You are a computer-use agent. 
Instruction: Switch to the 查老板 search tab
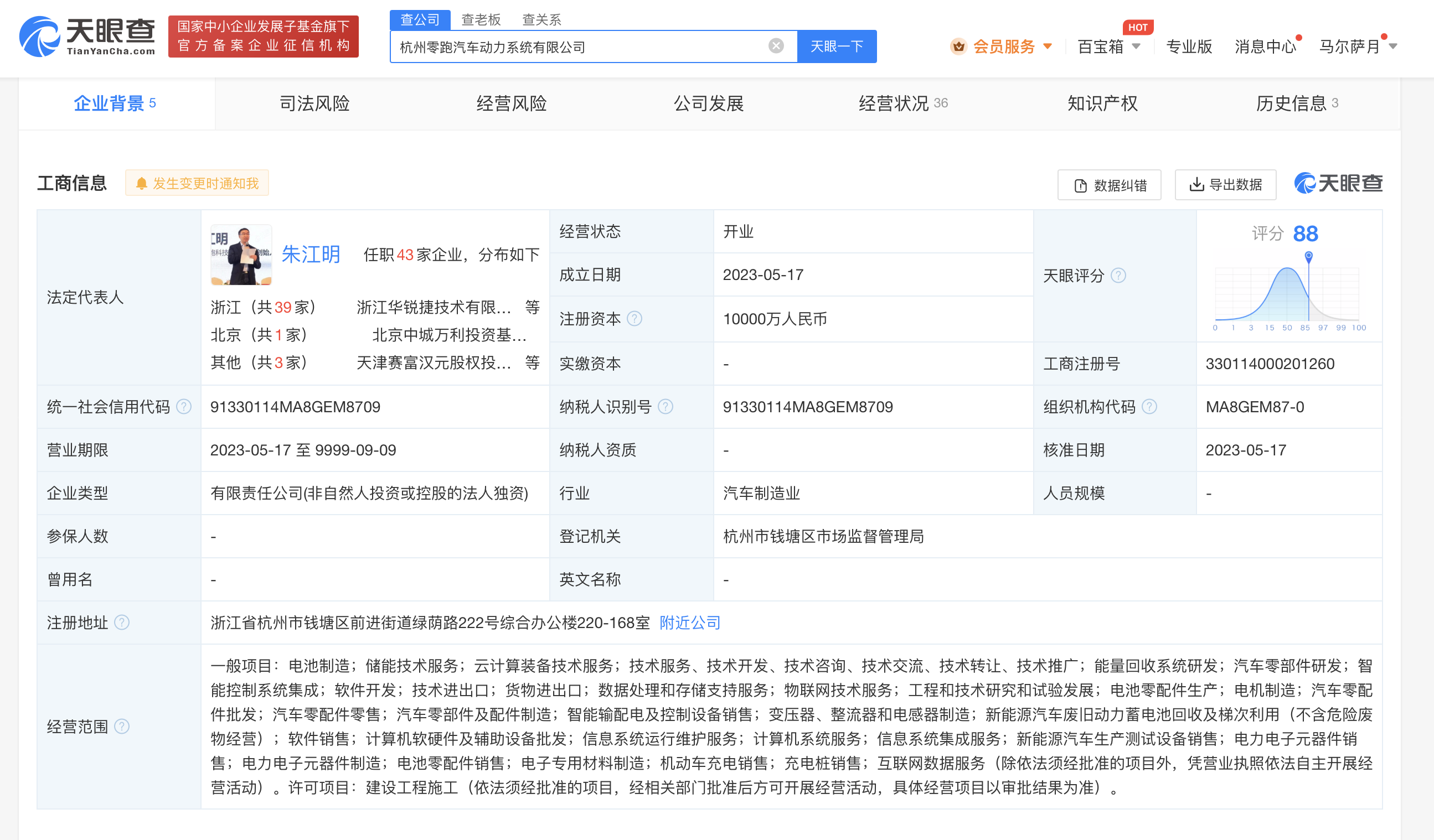click(481, 19)
